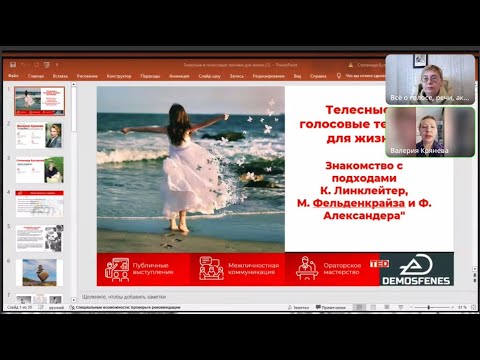Click the beach woman photo on the slide
480x360 pixels.
tap(191, 169)
